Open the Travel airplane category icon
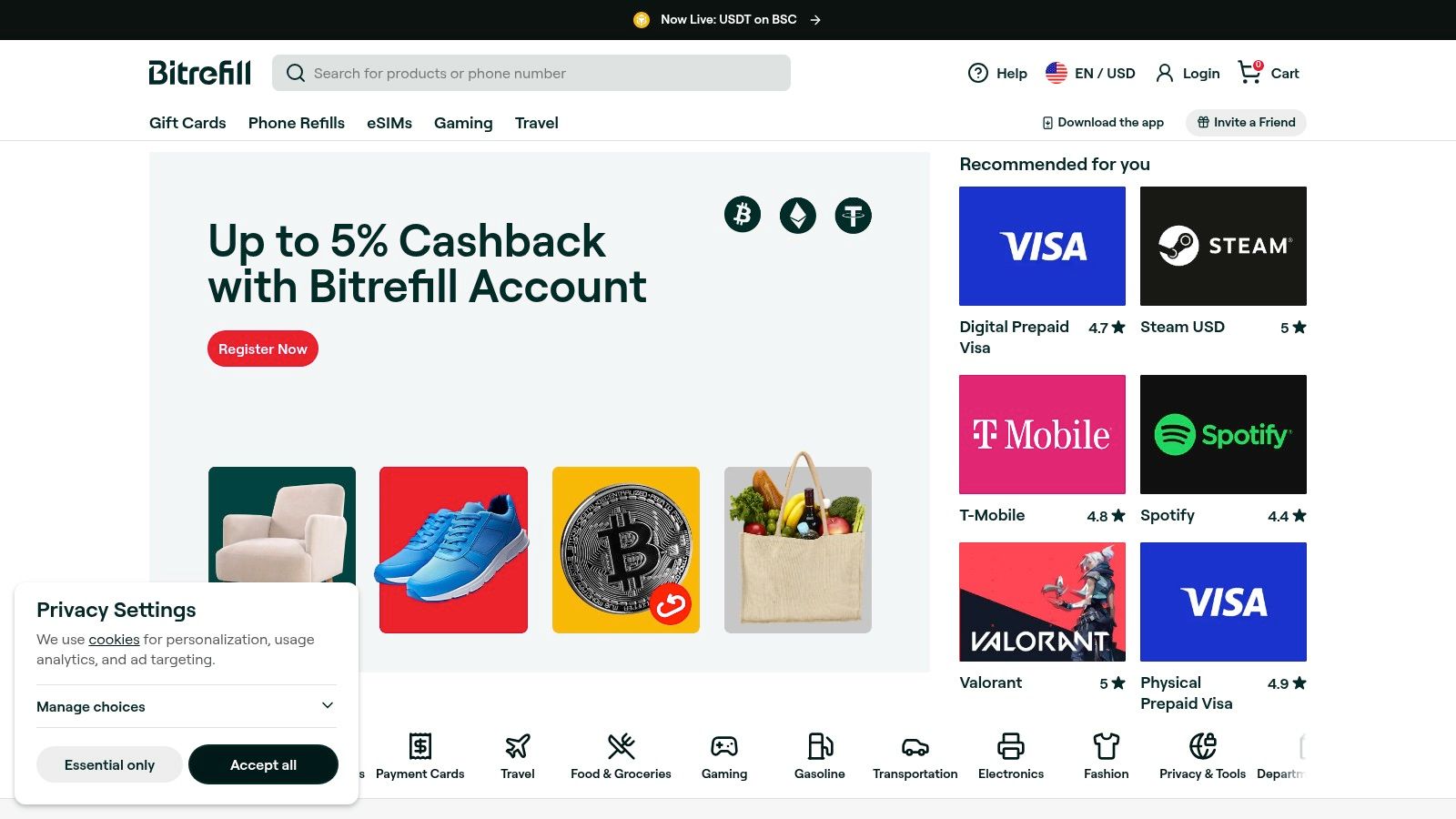This screenshot has height=819, width=1456. (518, 746)
